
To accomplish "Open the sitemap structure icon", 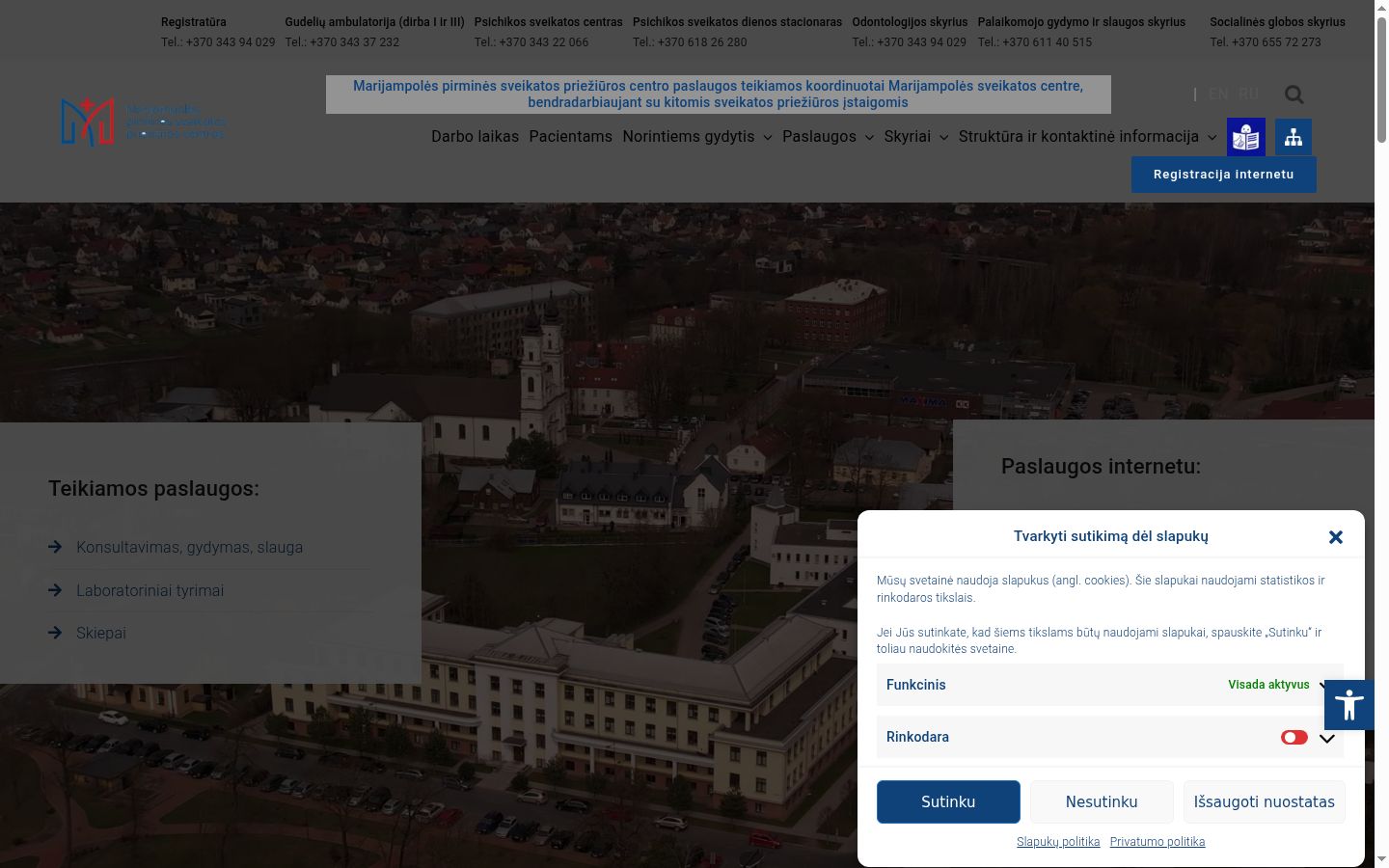I will point(1294,137).
